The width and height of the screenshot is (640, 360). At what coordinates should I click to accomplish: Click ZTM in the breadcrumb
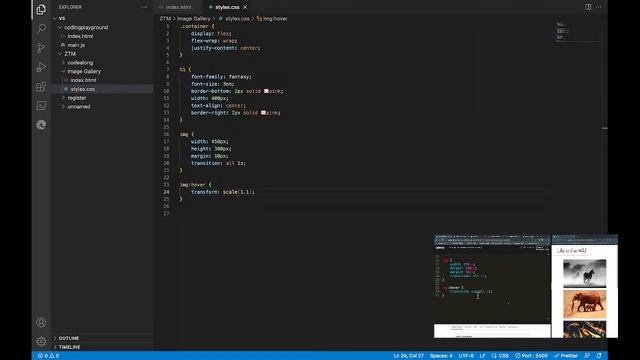tap(165, 19)
